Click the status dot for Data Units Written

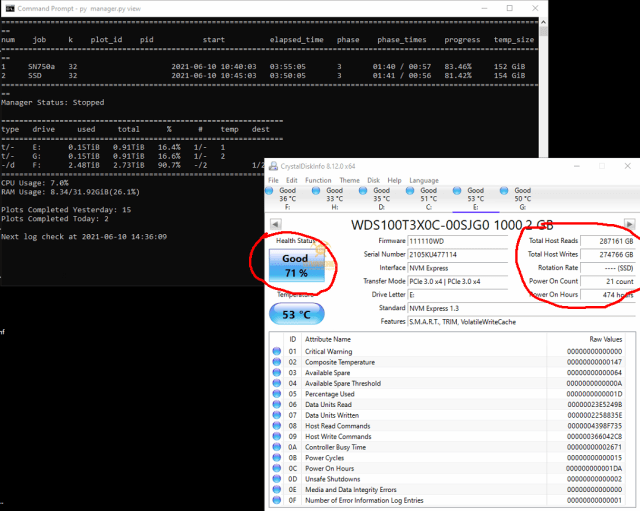click(277, 415)
